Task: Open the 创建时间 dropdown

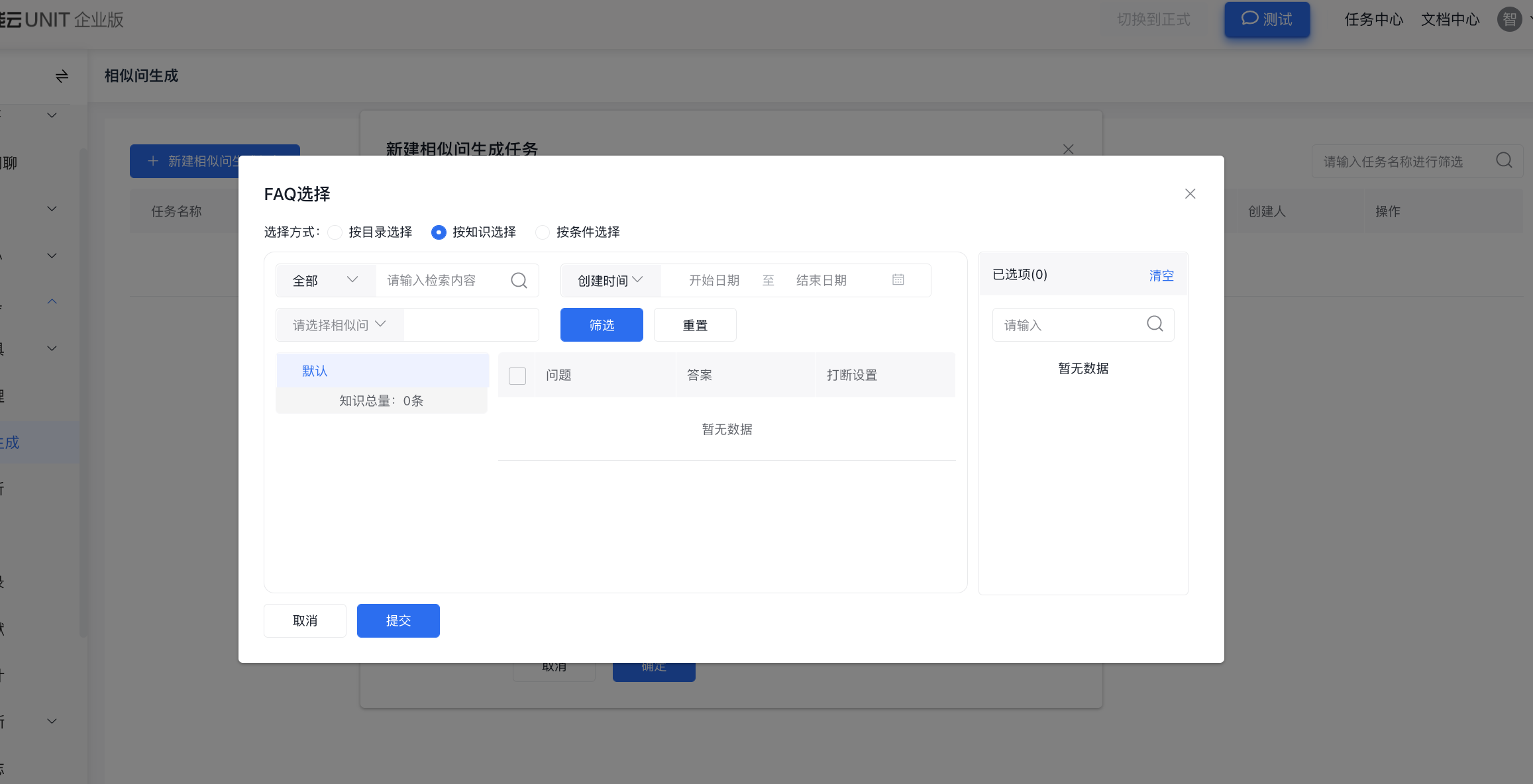Action: pos(610,281)
